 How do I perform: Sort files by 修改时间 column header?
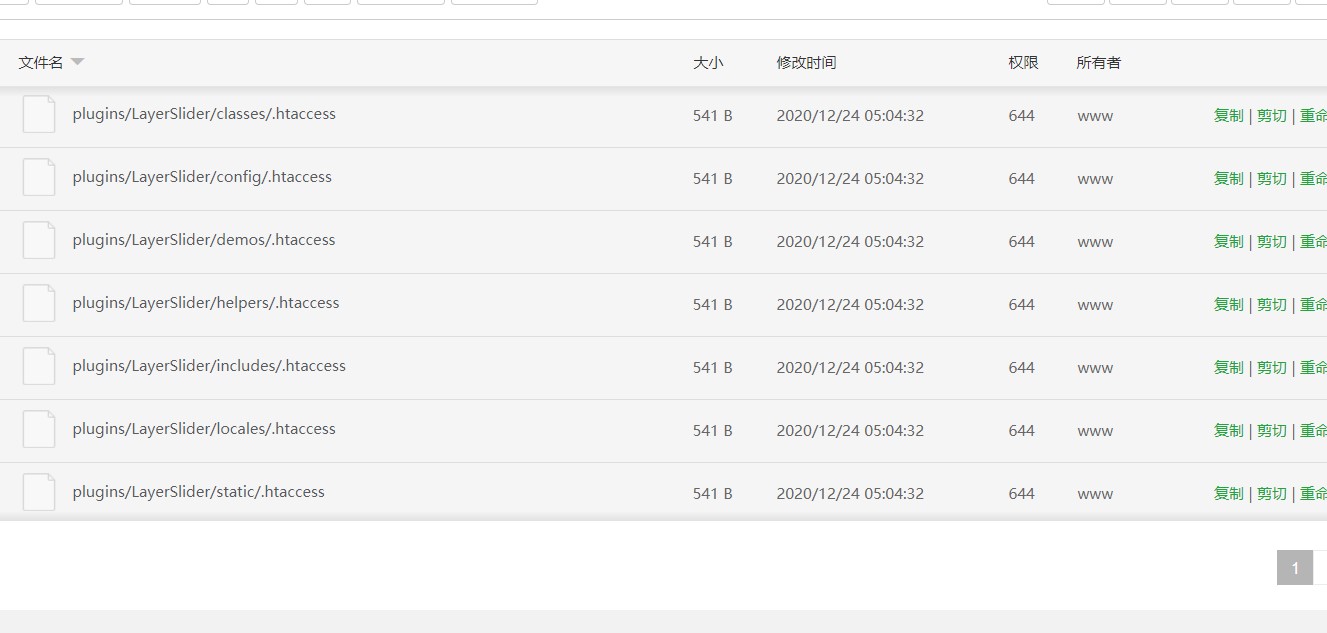click(x=806, y=62)
